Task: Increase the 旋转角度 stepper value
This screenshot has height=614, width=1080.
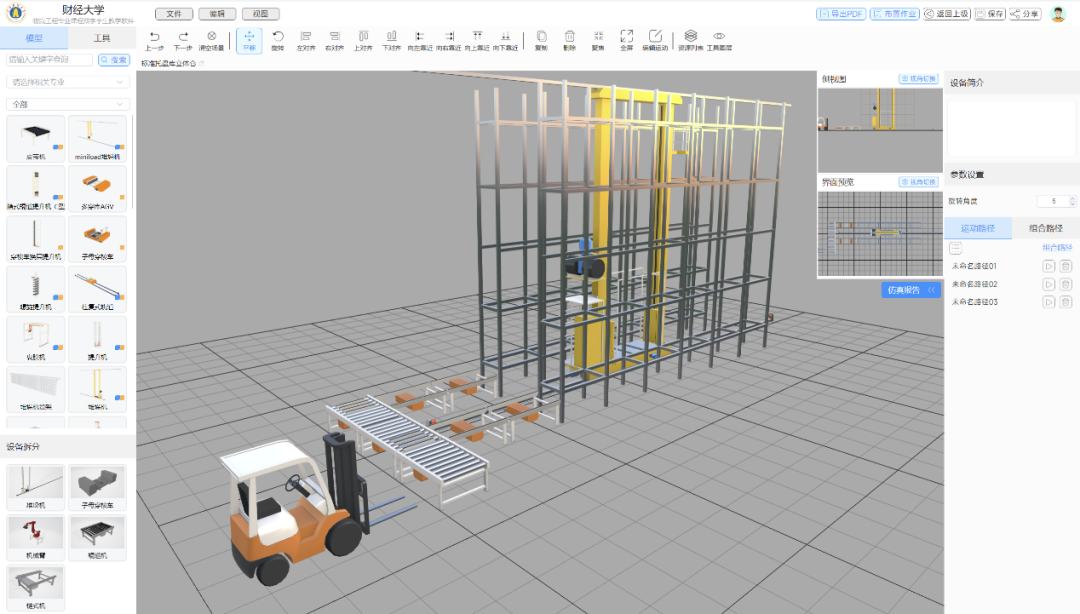Action: coord(1070,198)
